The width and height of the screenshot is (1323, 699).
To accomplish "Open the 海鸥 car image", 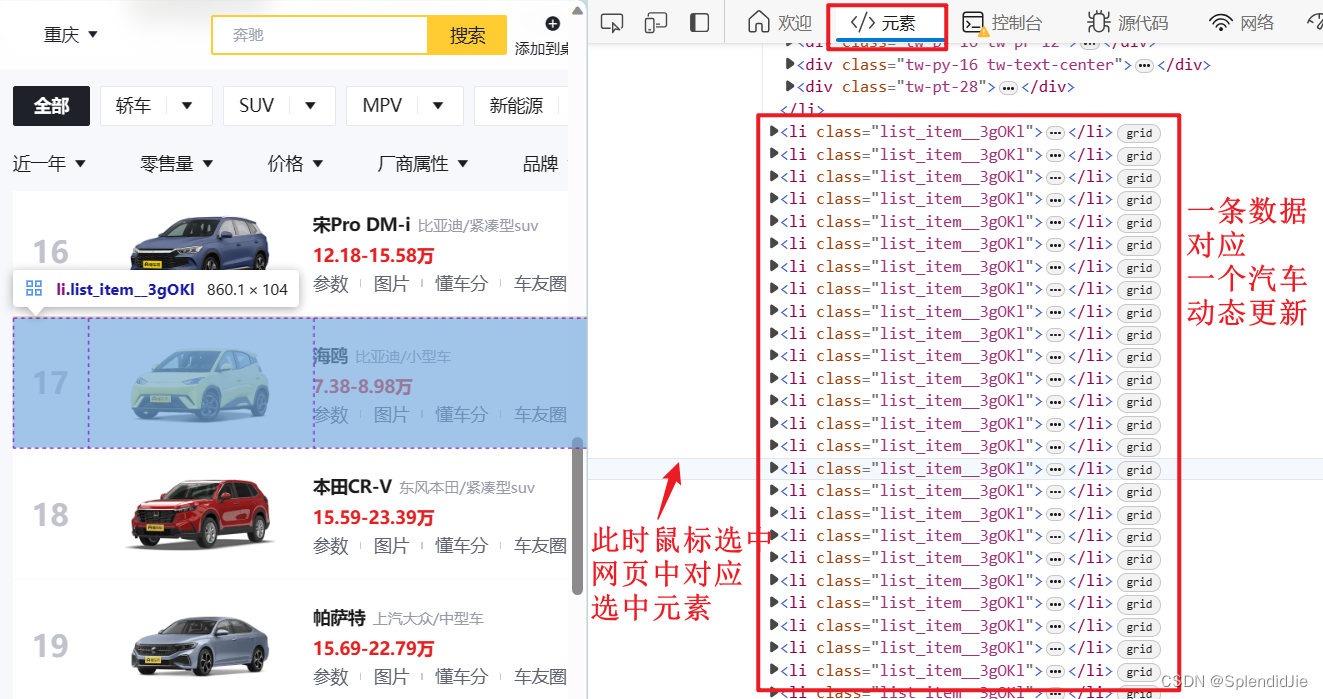I will [x=201, y=384].
